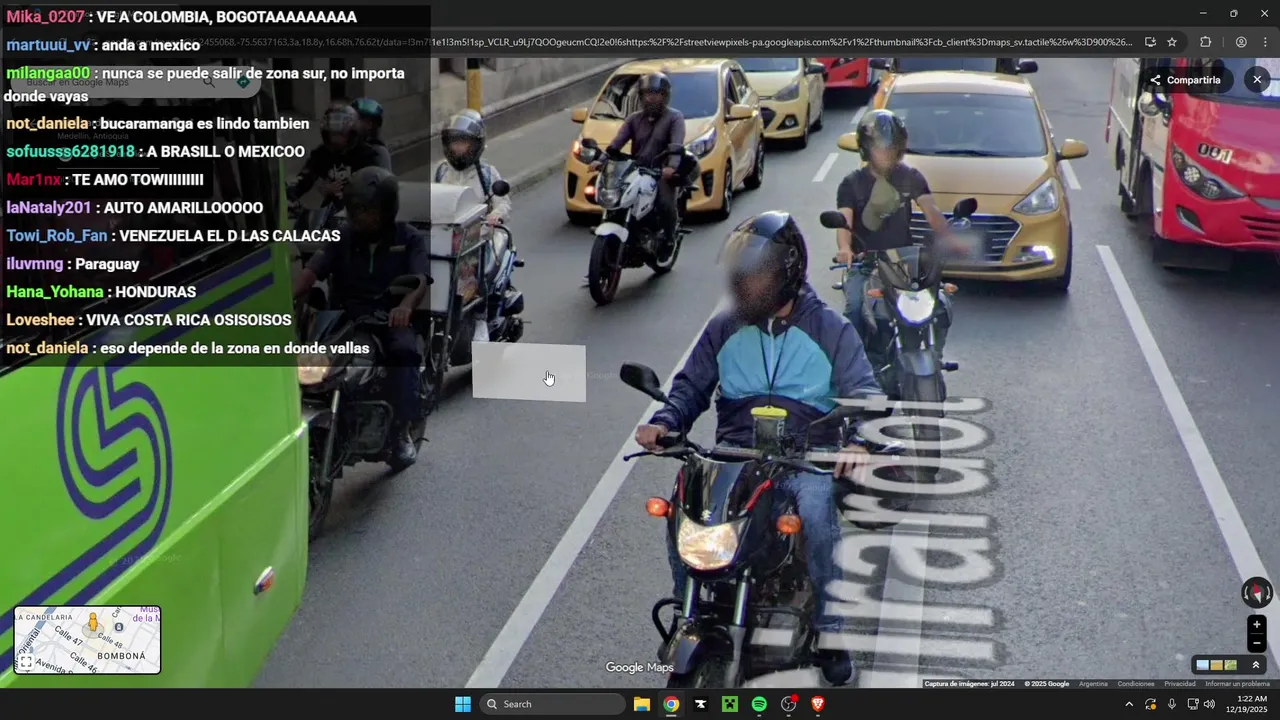
Task: Click laNataly201 chat message
Action: (134, 208)
